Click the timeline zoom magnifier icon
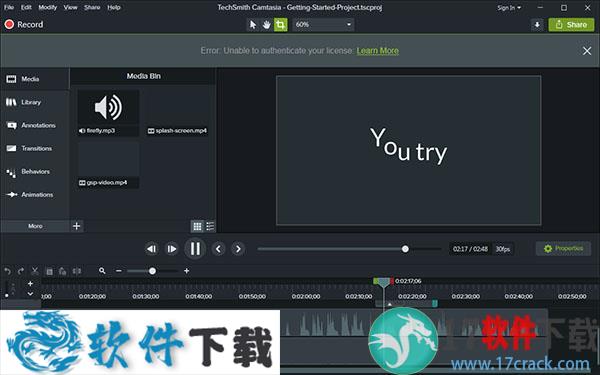The height and width of the screenshot is (375, 600). (x=102, y=271)
